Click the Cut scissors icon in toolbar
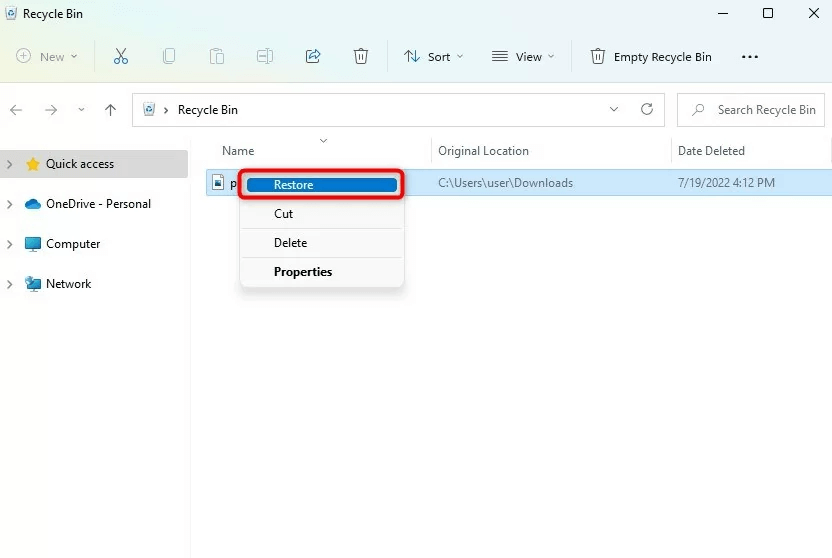Screen dimensions: 832x558 point(121,57)
